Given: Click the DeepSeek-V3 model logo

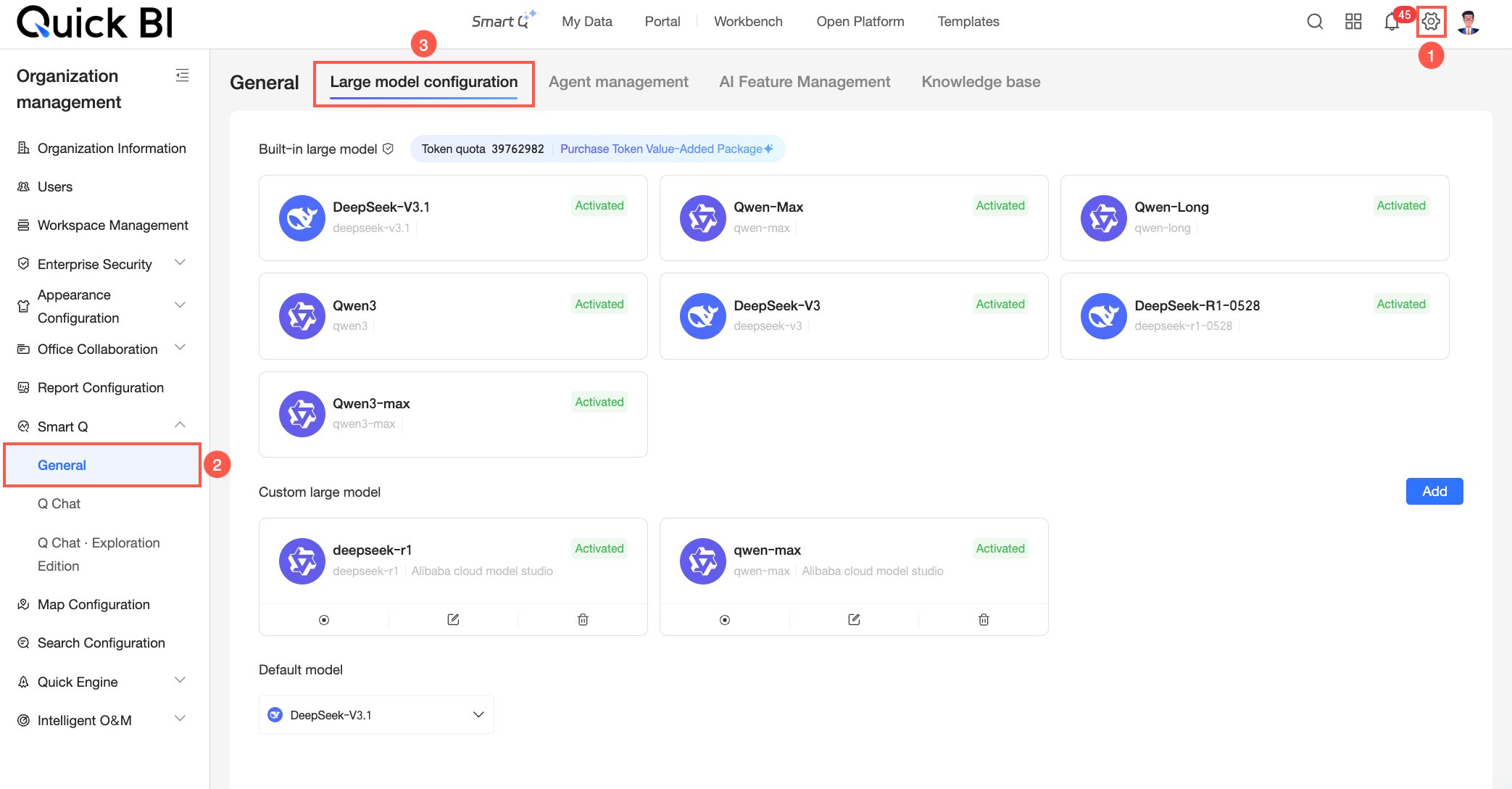Looking at the screenshot, I should click(703, 316).
